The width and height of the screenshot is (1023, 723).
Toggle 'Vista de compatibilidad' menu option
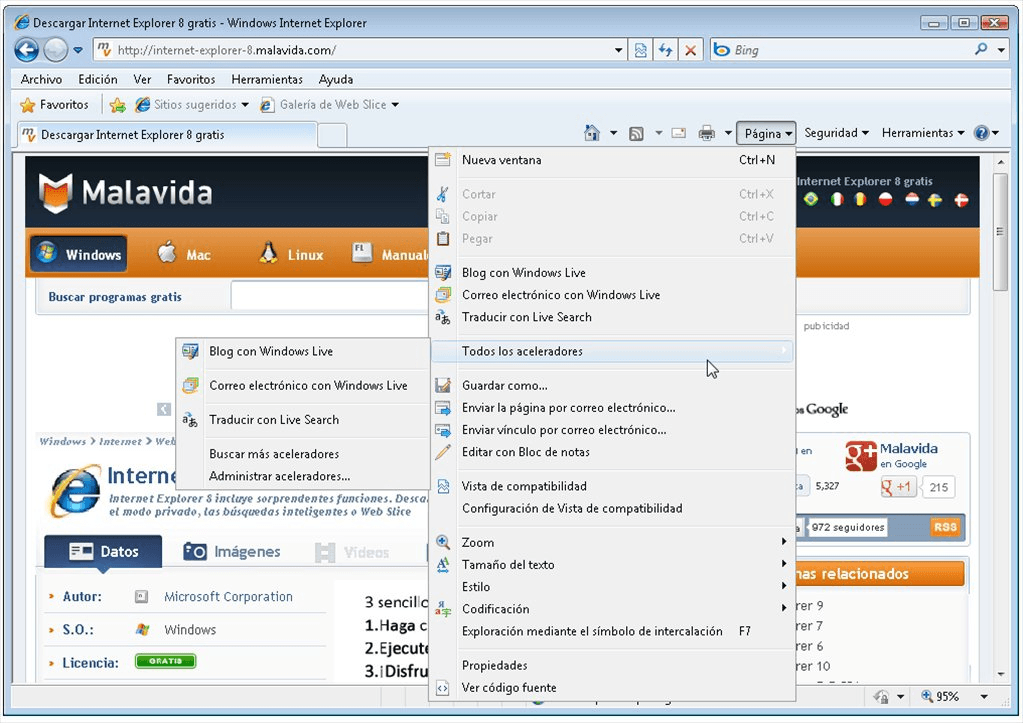click(524, 486)
